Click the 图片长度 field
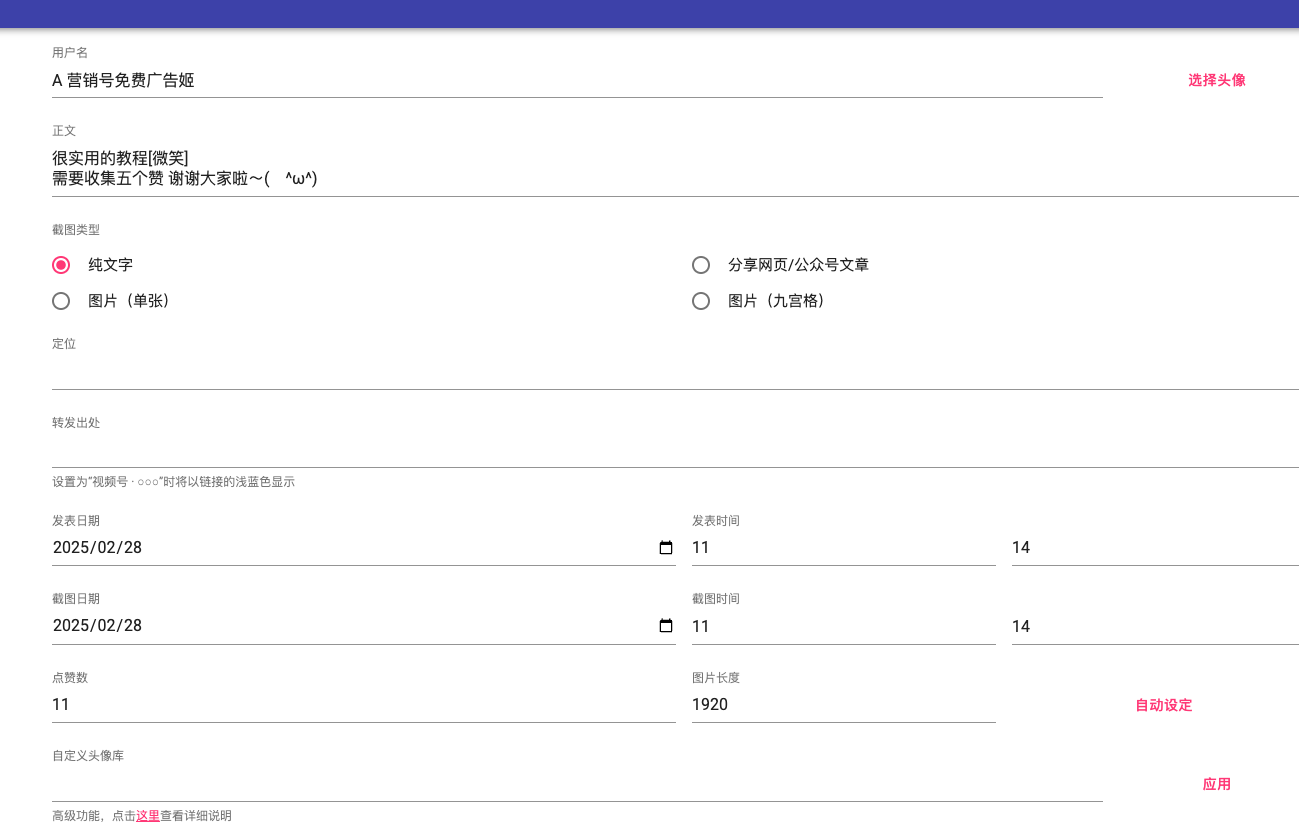The height and width of the screenshot is (834, 1299). click(842, 705)
